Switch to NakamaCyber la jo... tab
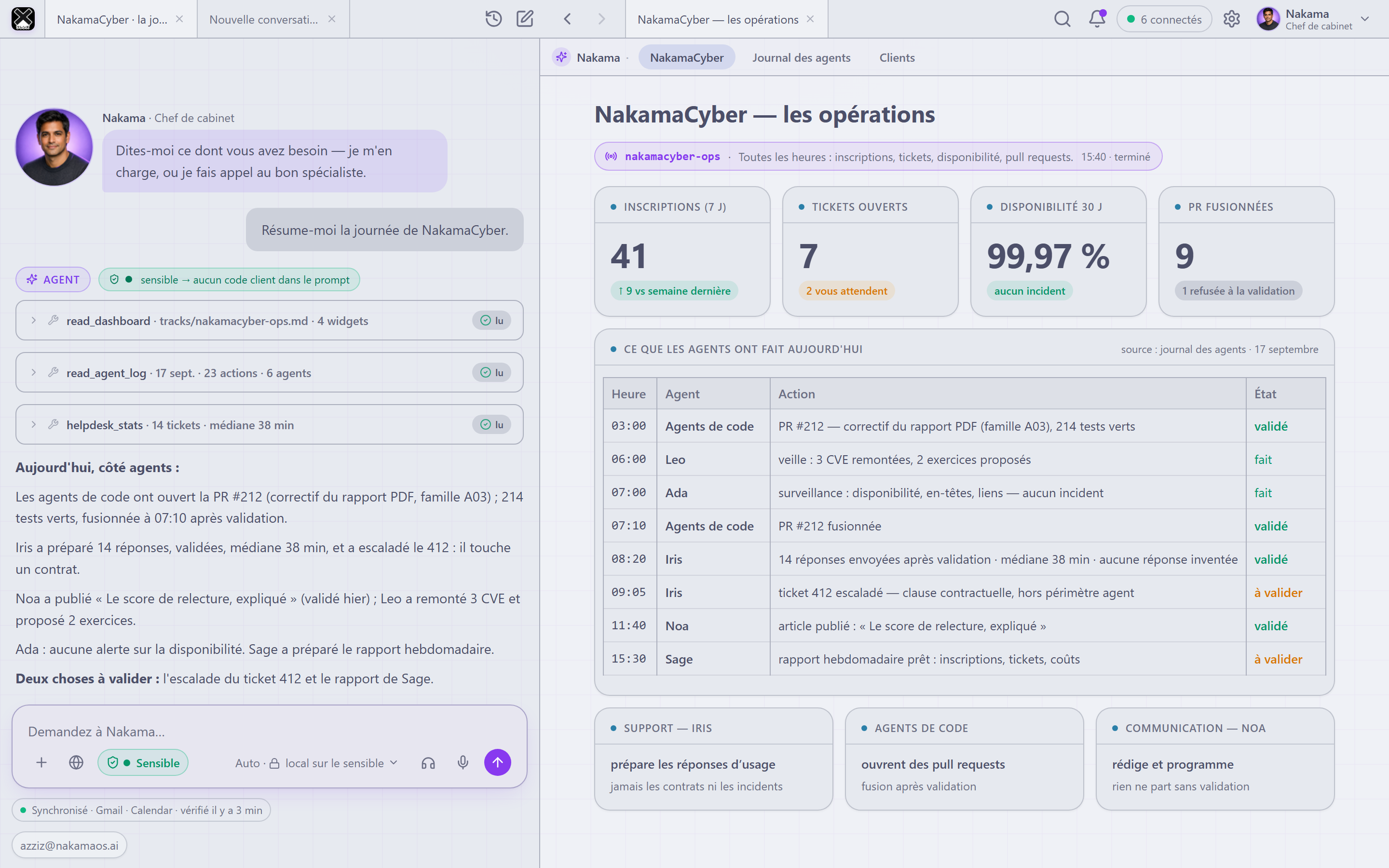1389x868 pixels. [112, 19]
